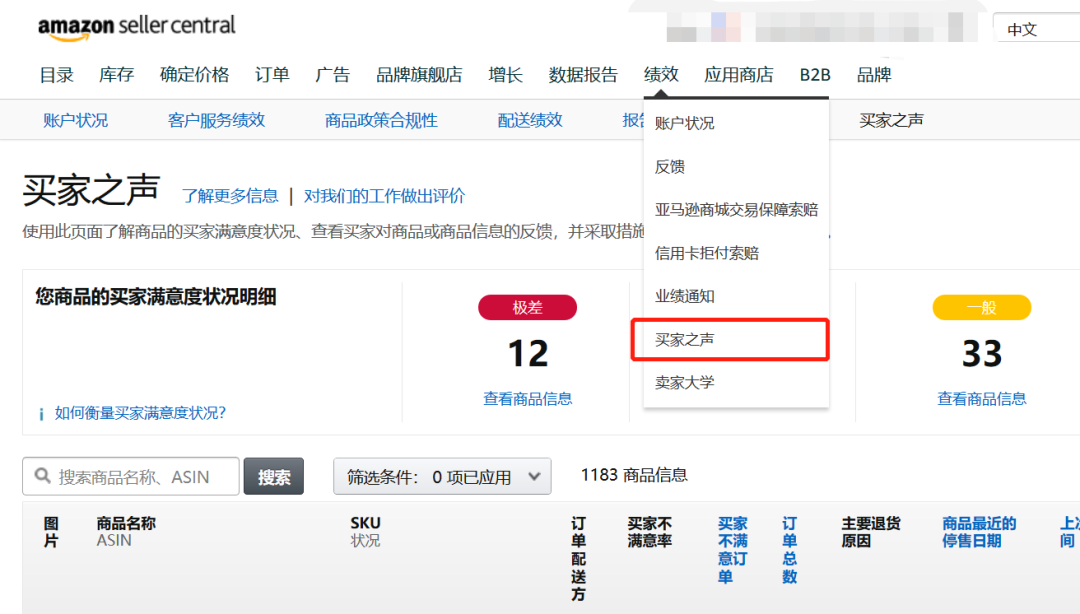Click the yellow 一般 status badge

point(982,307)
